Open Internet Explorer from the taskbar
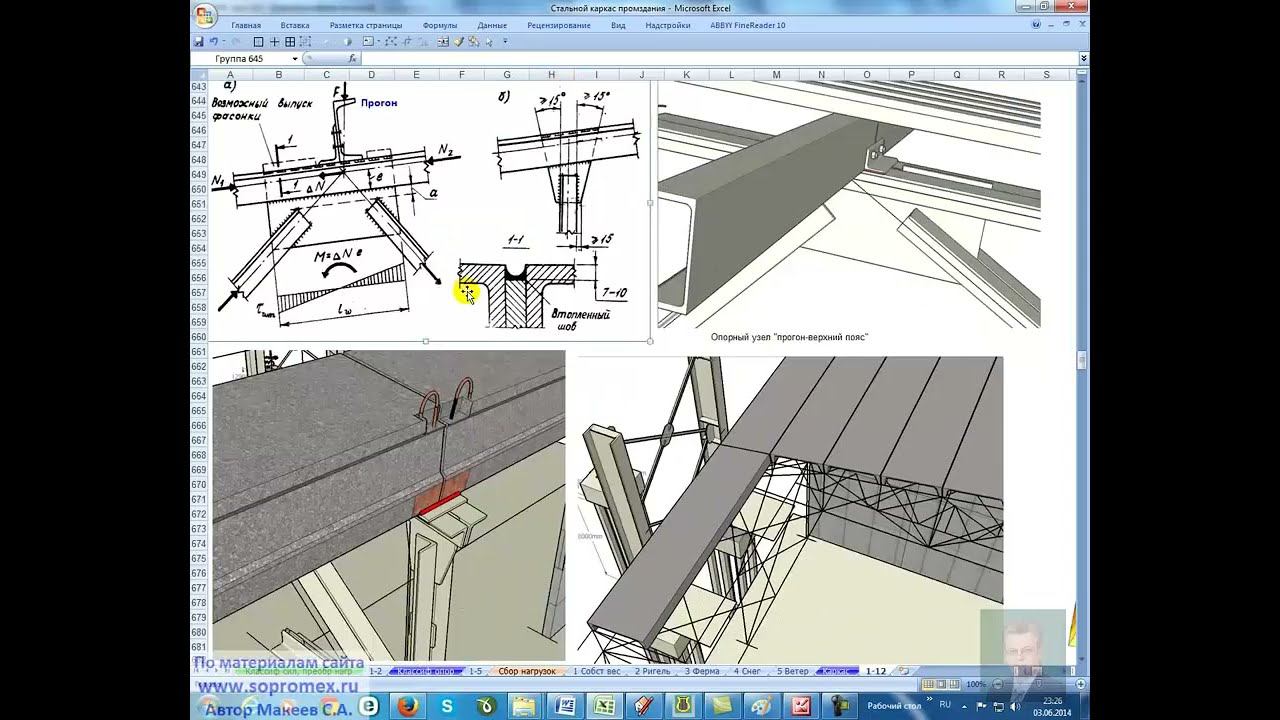Image resolution: width=1280 pixels, height=720 pixels. [x=369, y=706]
